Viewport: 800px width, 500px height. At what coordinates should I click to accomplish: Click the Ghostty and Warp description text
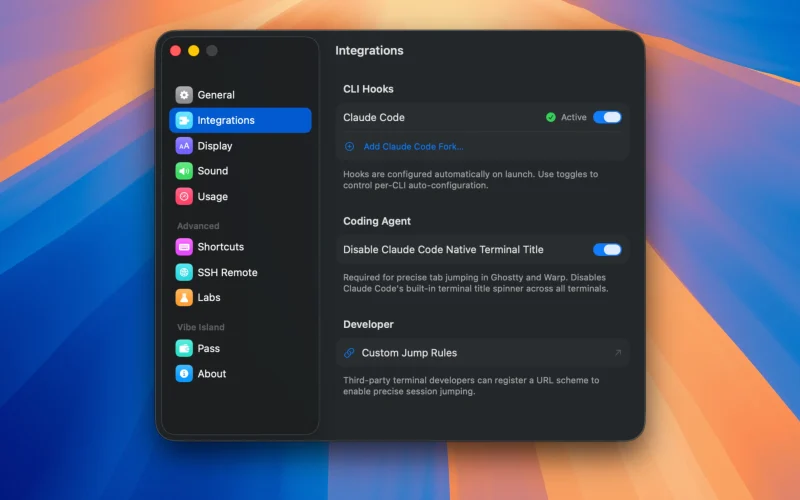pos(476,283)
